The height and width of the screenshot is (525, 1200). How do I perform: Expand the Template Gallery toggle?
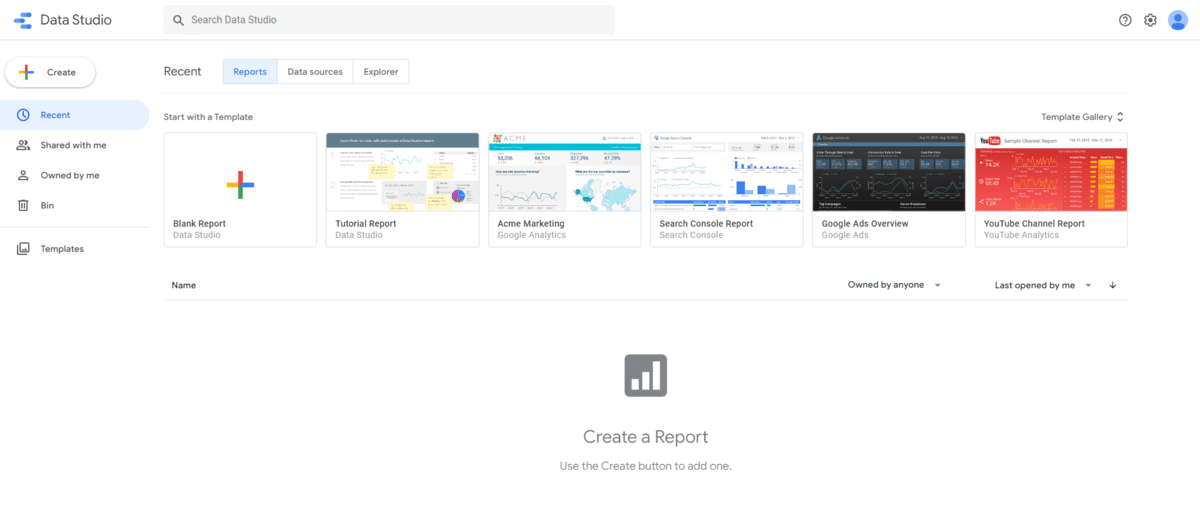pos(1083,117)
